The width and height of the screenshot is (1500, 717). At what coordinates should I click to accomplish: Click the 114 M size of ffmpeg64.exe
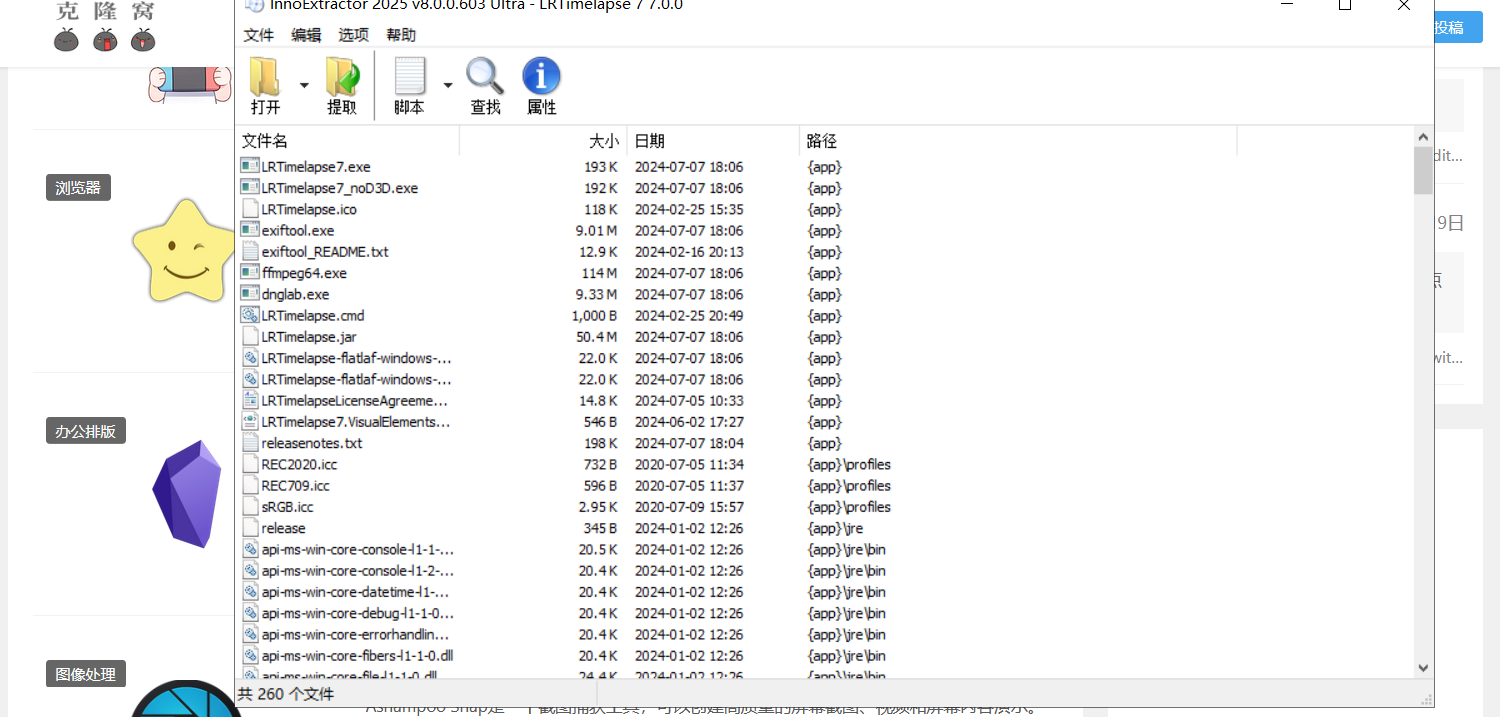pyautogui.click(x=600, y=273)
